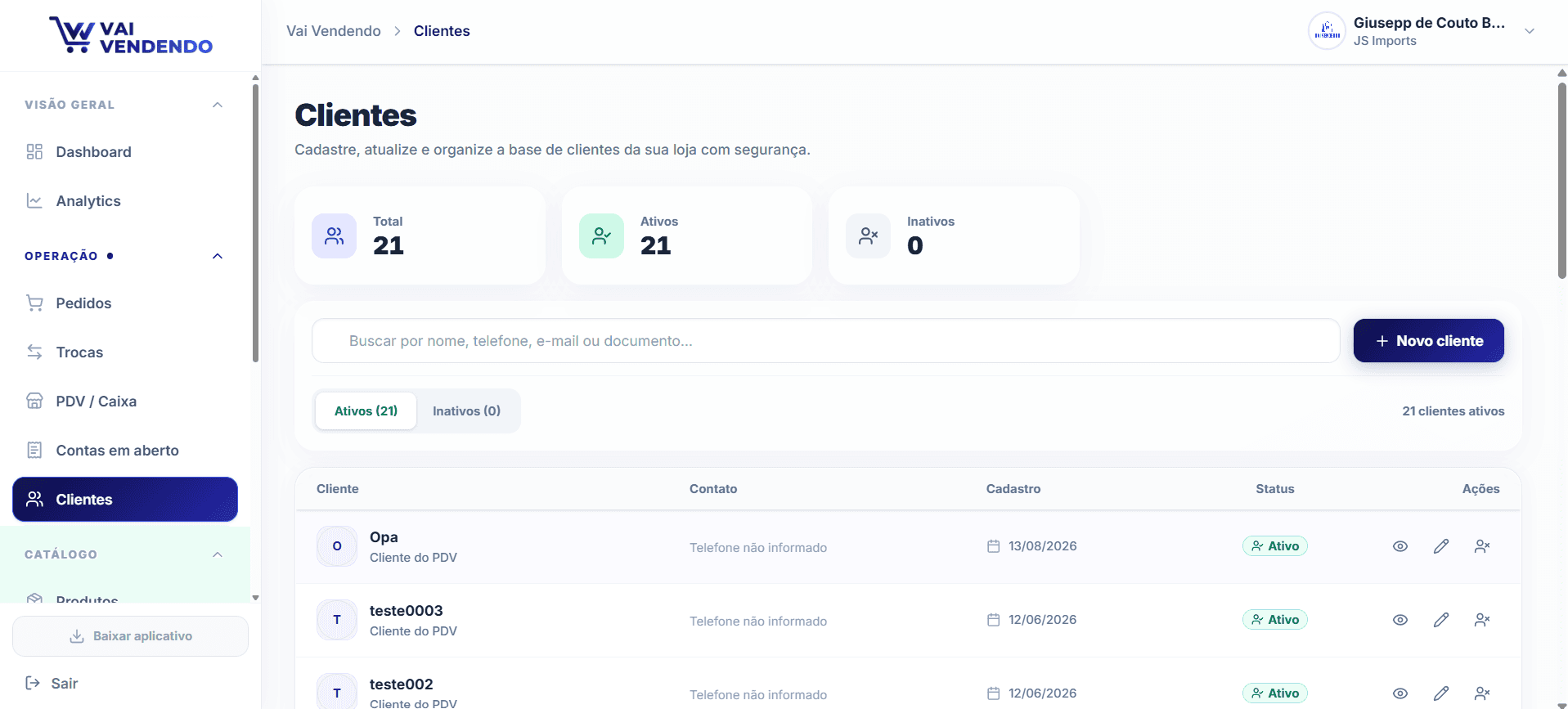The width and height of the screenshot is (1568, 709).
Task: Deactivate client Opa
Action: (x=1482, y=546)
